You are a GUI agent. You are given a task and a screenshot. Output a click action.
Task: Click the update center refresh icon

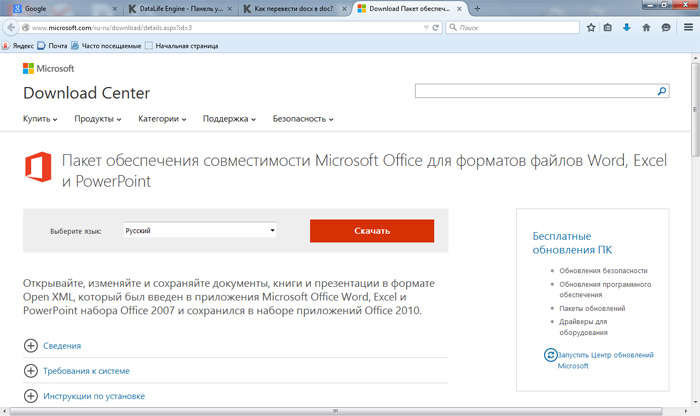(x=550, y=355)
